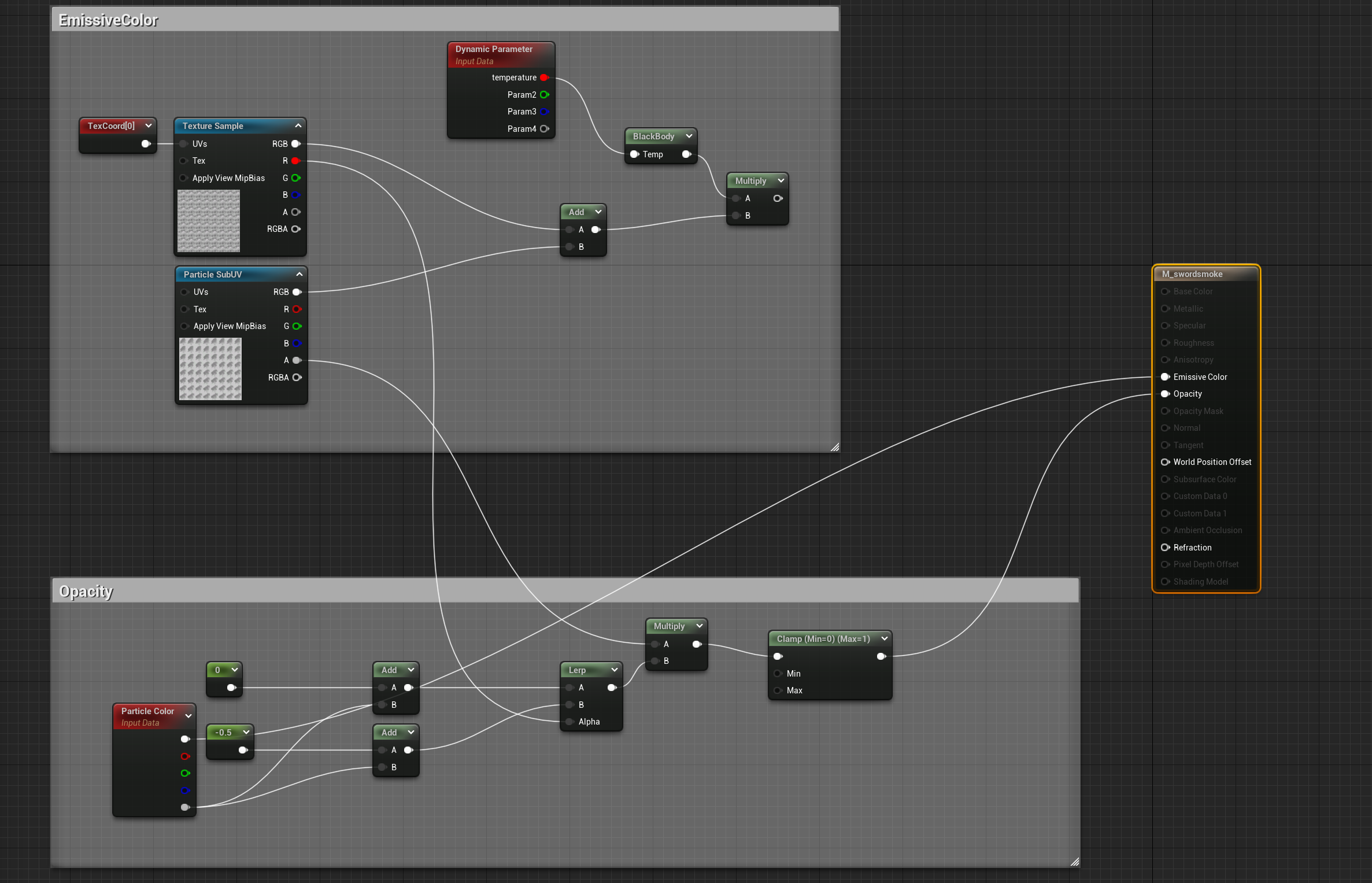This screenshot has width=1372, height=883.
Task: Click Texture Sample RGB output pin
Action: tap(295, 143)
